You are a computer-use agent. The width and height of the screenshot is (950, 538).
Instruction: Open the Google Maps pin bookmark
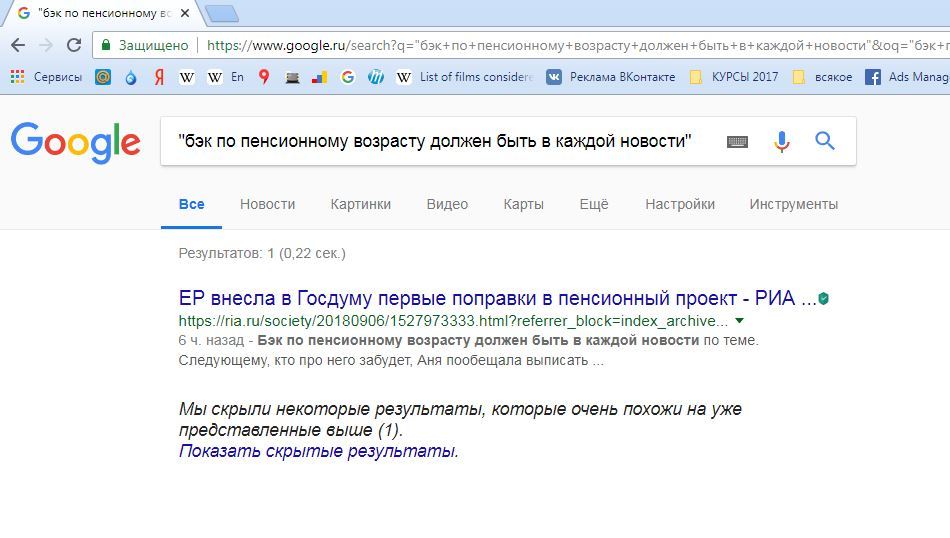coord(264,77)
